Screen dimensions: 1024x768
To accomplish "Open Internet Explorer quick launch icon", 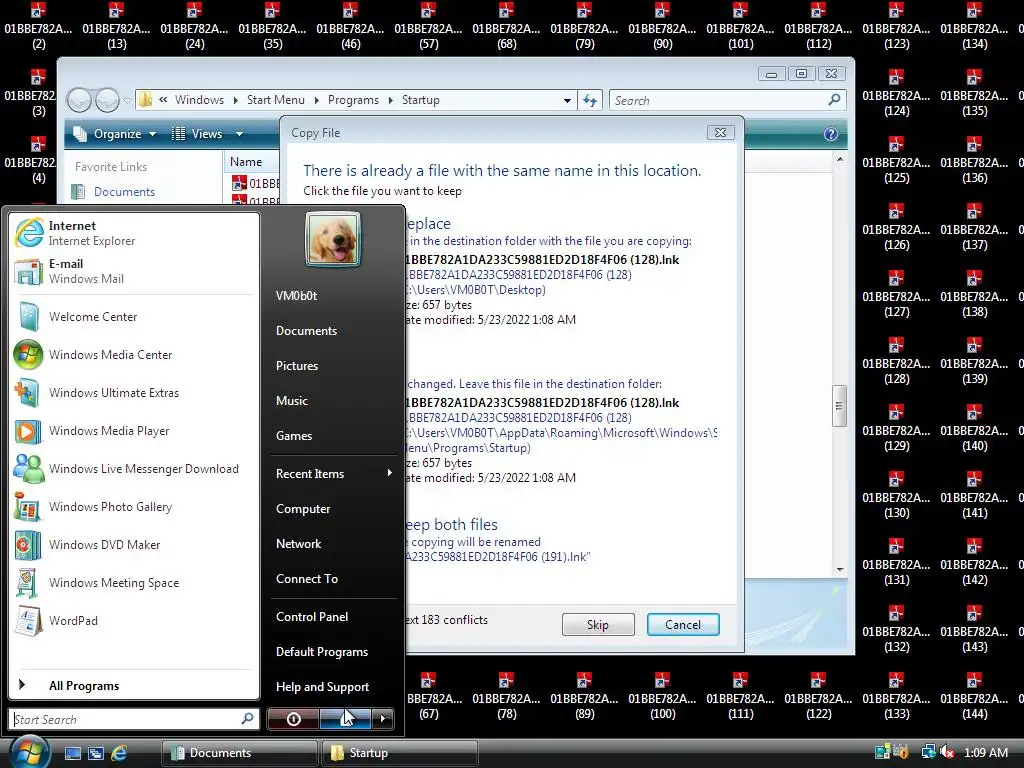I will [119, 753].
